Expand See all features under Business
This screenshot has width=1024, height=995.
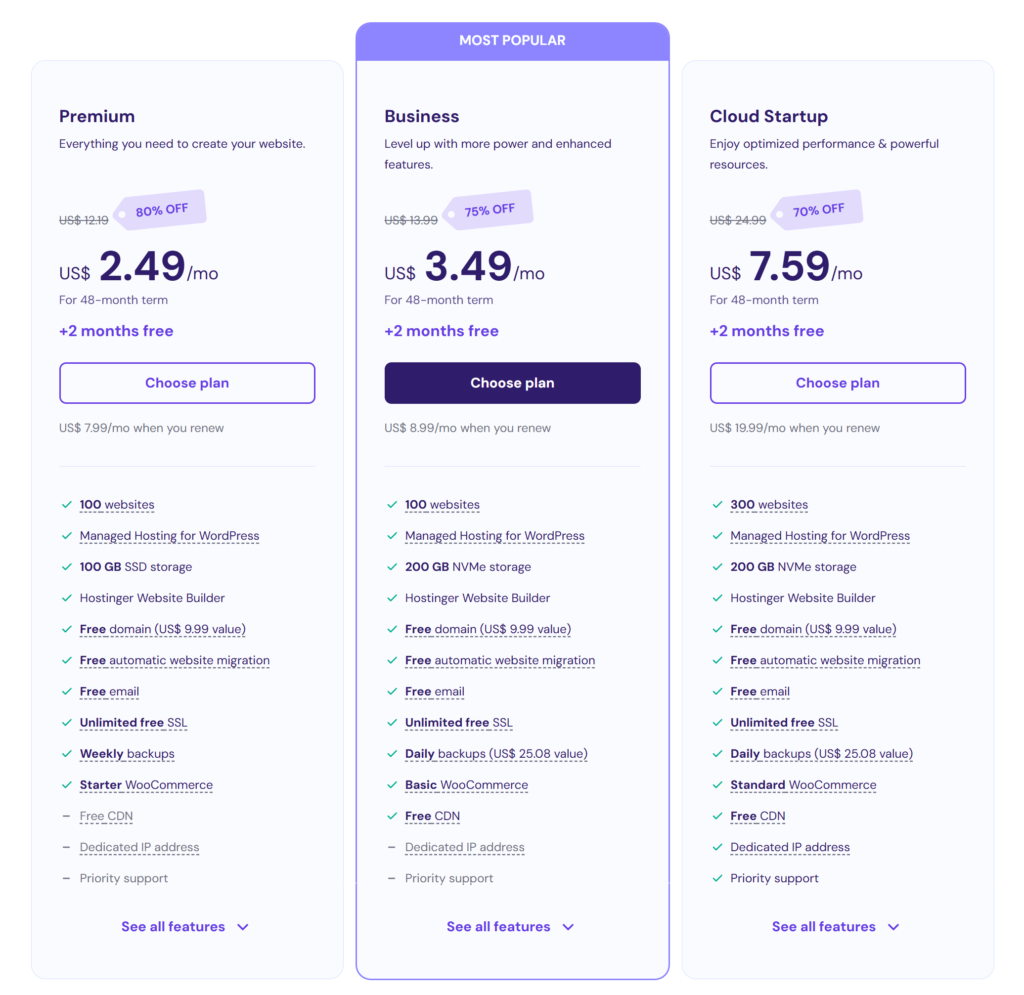(x=510, y=926)
